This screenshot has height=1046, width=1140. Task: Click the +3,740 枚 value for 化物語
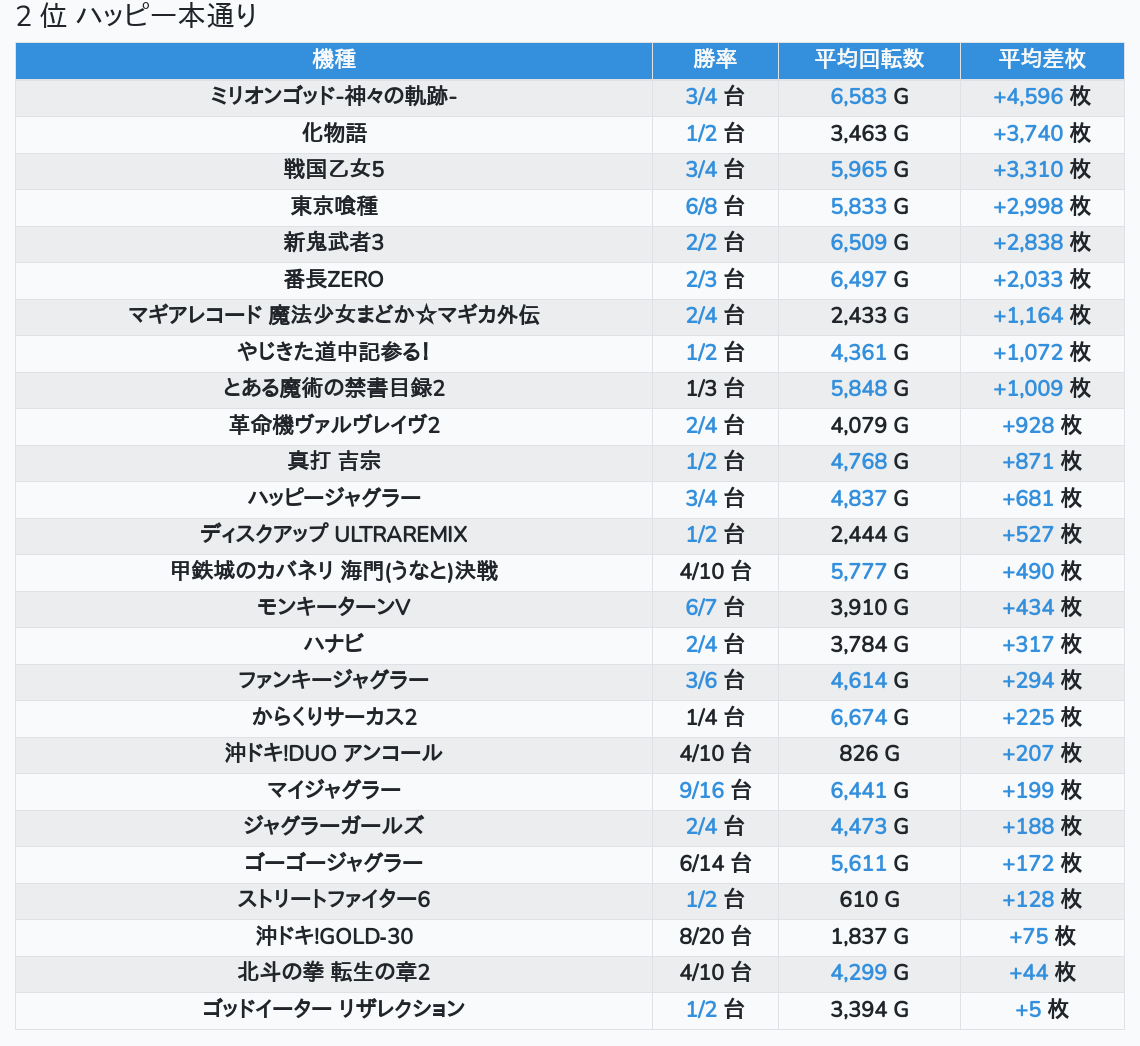(x=1042, y=134)
